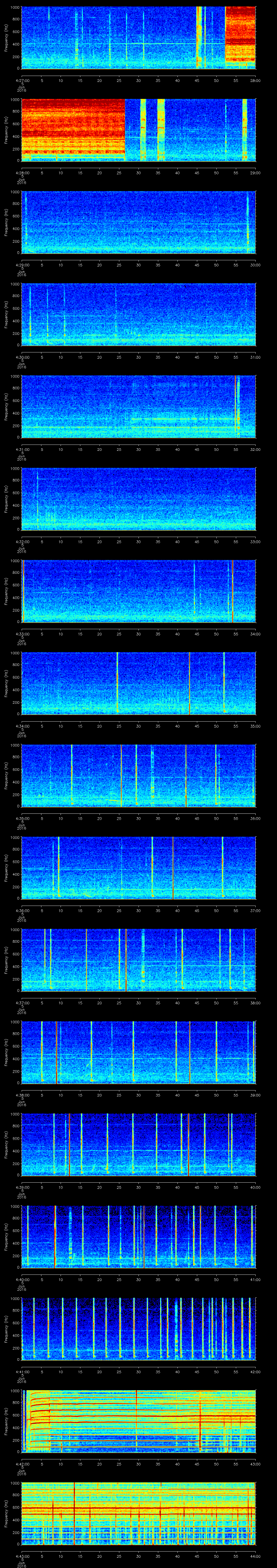Click the Frequency (Hz) label of the top spectrogram
Screen dimensions: 277x1568
pos(7,38)
